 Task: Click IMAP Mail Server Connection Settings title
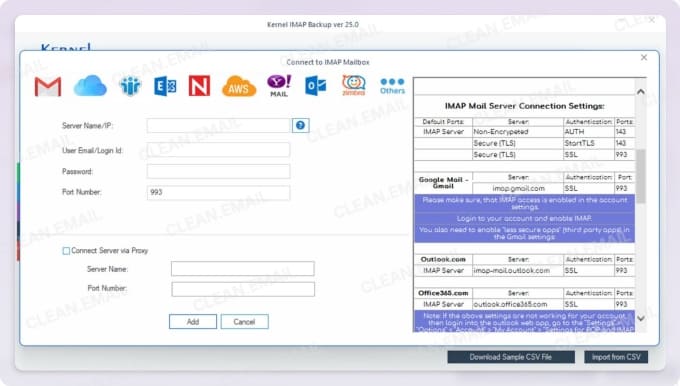click(x=524, y=106)
